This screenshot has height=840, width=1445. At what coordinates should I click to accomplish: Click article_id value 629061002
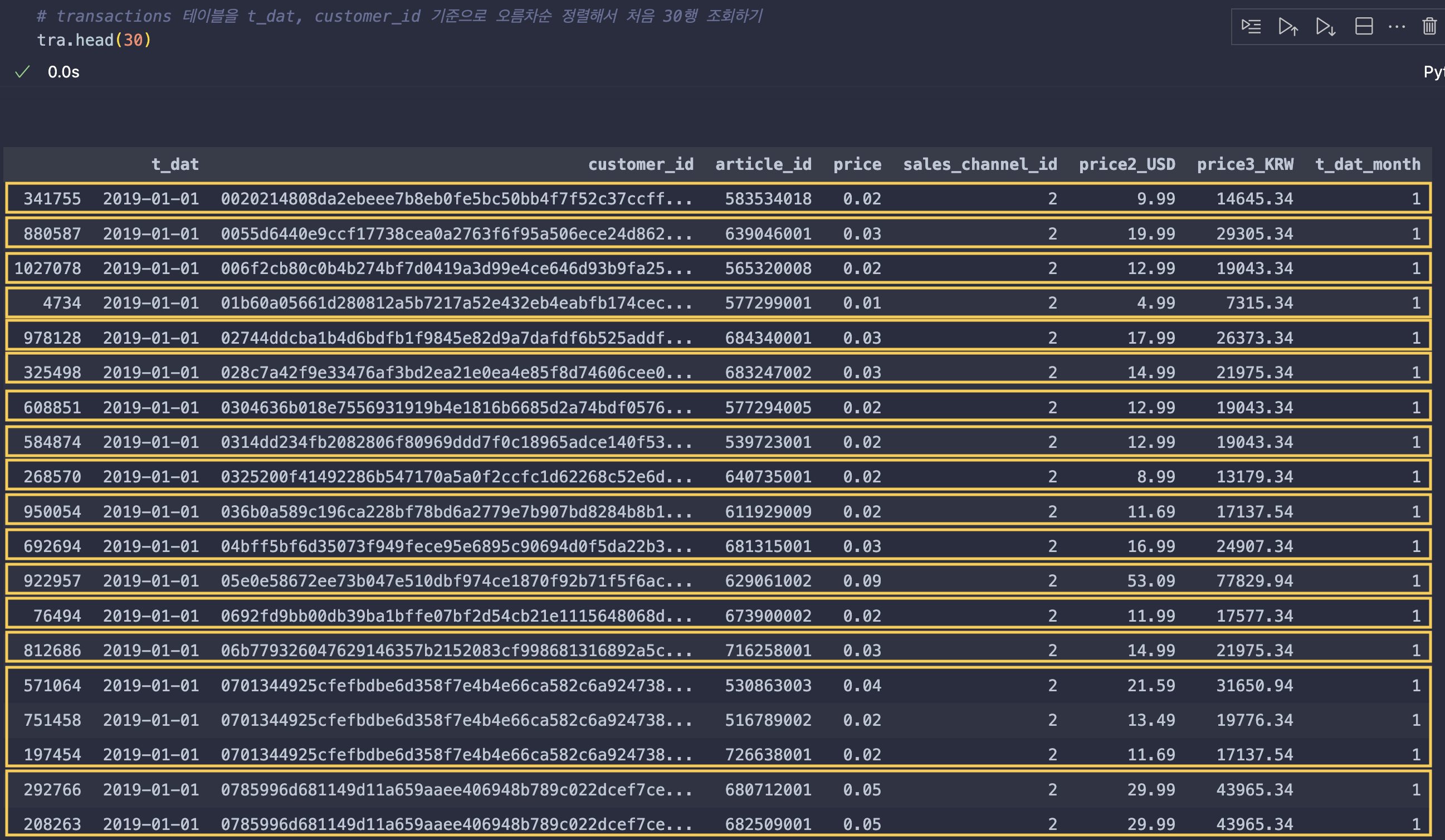(768, 581)
